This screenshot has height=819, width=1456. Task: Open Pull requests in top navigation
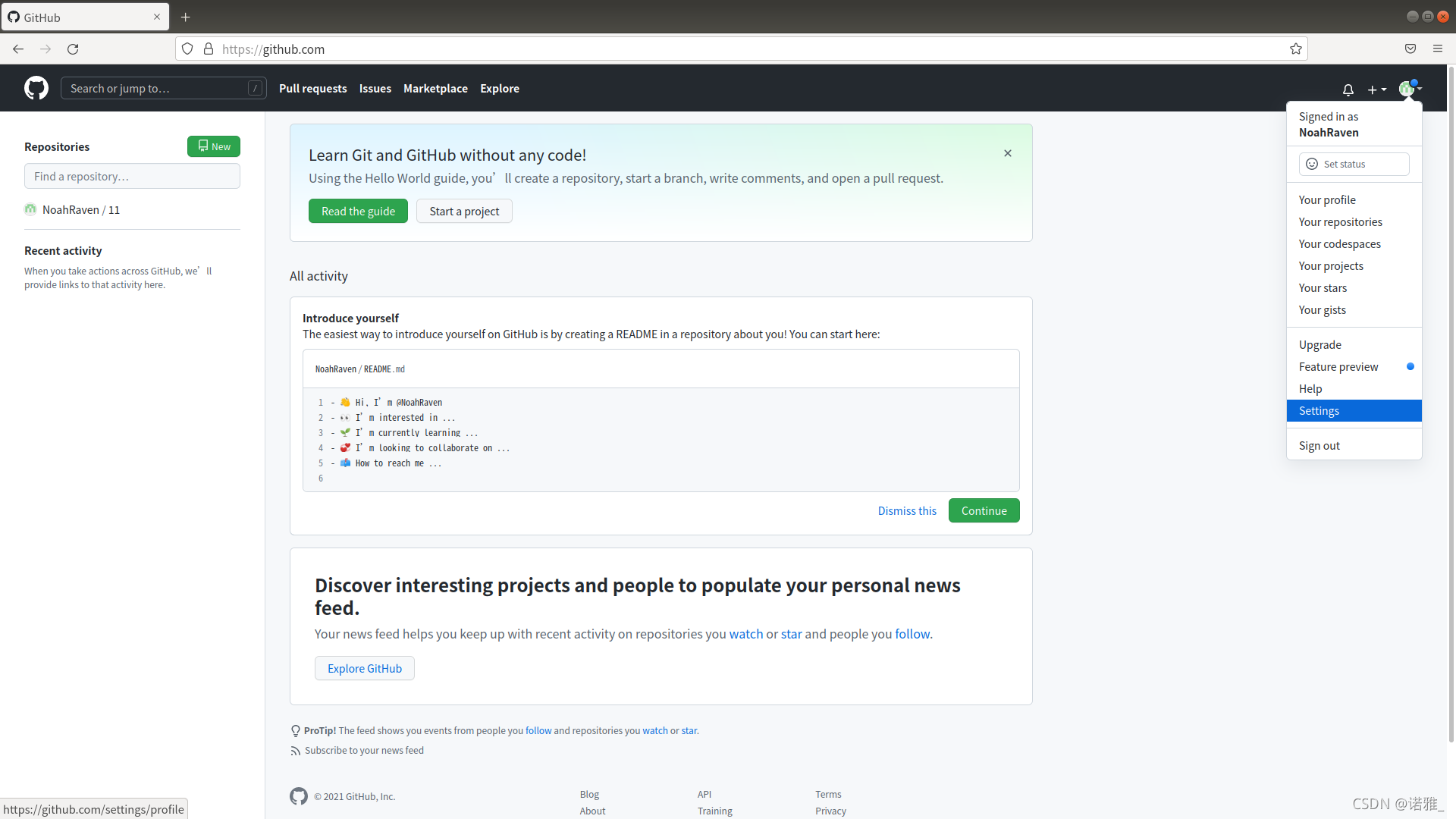(312, 89)
